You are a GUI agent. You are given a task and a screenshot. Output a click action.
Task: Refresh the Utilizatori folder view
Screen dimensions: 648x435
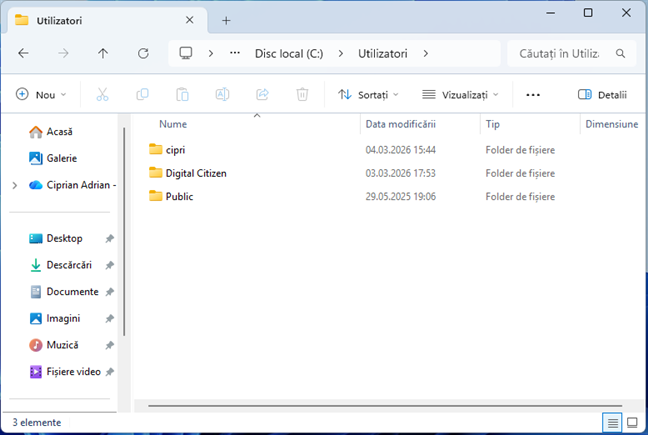[143, 53]
